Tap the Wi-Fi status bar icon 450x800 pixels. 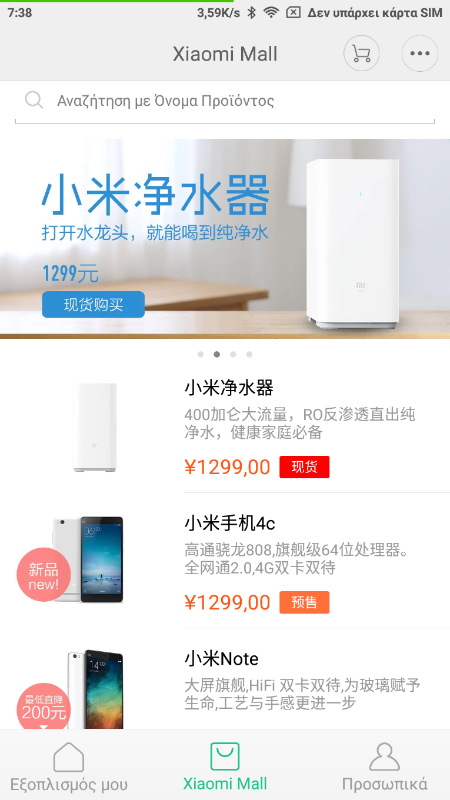tap(271, 13)
